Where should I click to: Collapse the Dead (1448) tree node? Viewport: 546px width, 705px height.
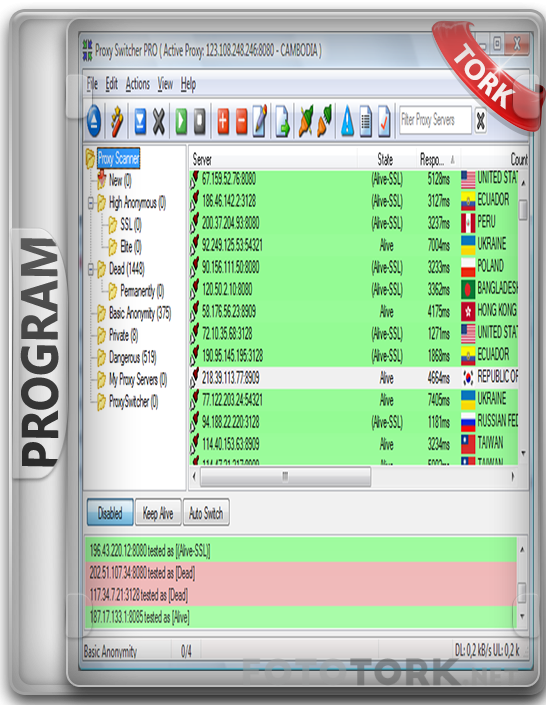coord(91,269)
